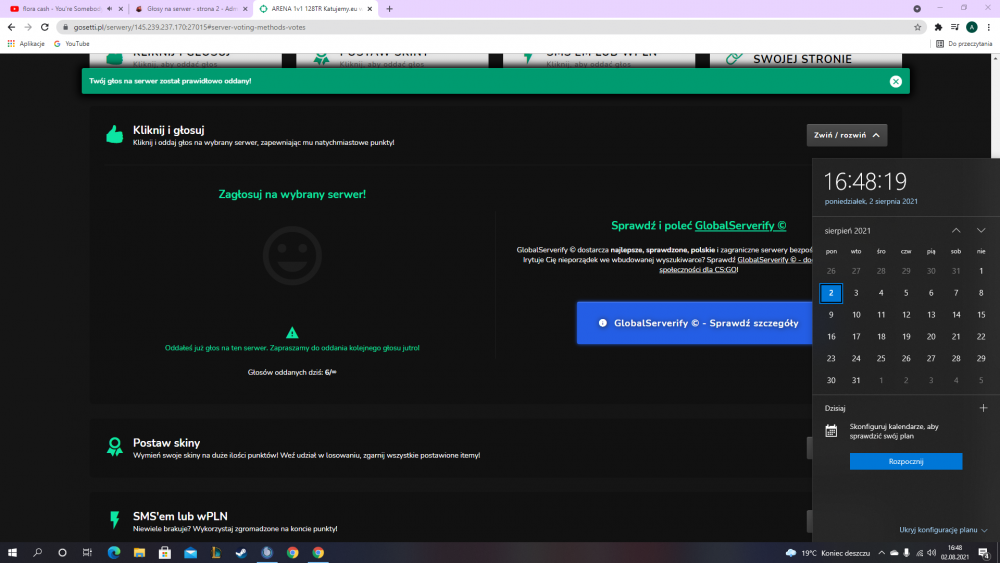Open a new browser tab
This screenshot has height=563, width=1000.
click(x=390, y=9)
